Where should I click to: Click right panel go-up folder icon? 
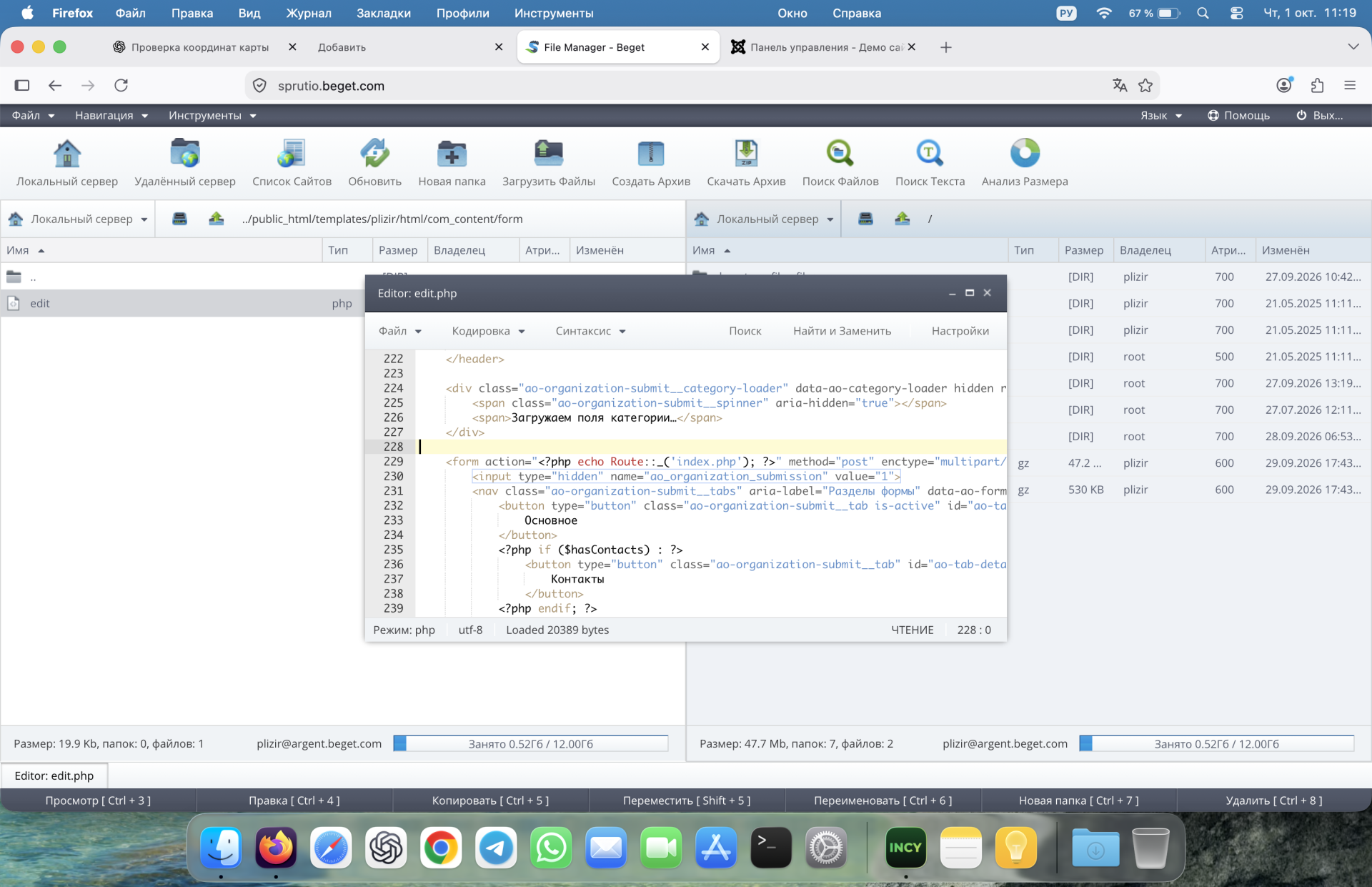[902, 219]
